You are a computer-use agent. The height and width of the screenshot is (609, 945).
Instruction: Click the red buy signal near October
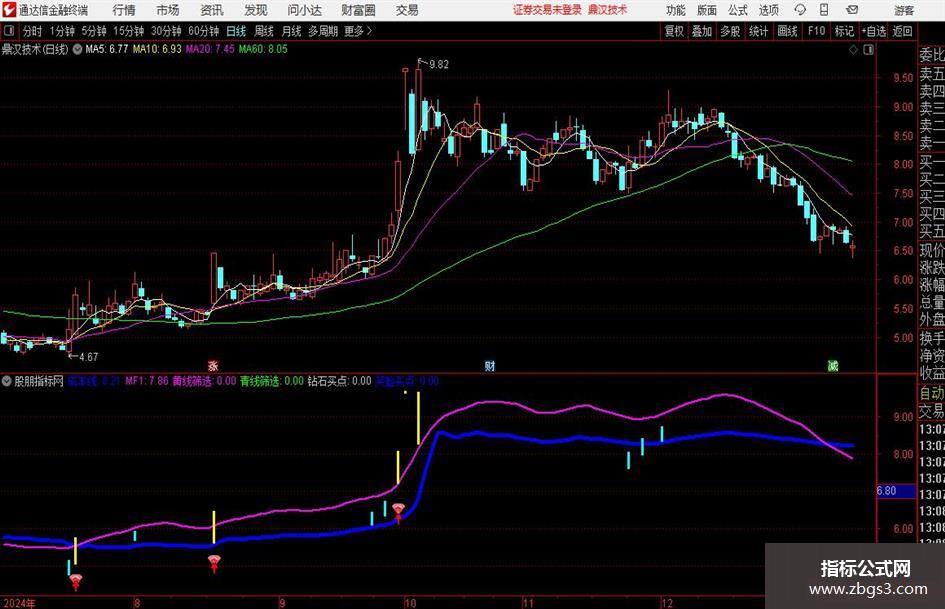pyautogui.click(x=398, y=513)
